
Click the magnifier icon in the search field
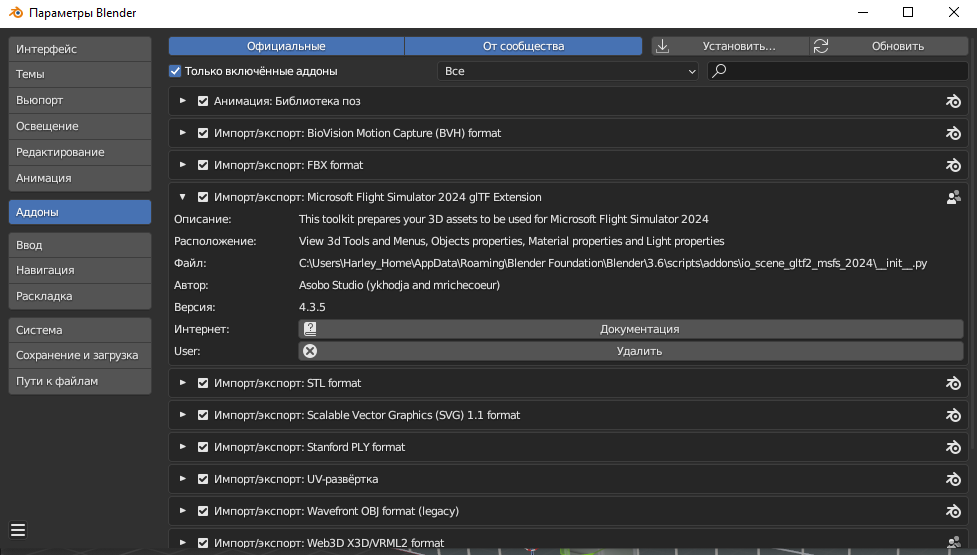pos(719,70)
